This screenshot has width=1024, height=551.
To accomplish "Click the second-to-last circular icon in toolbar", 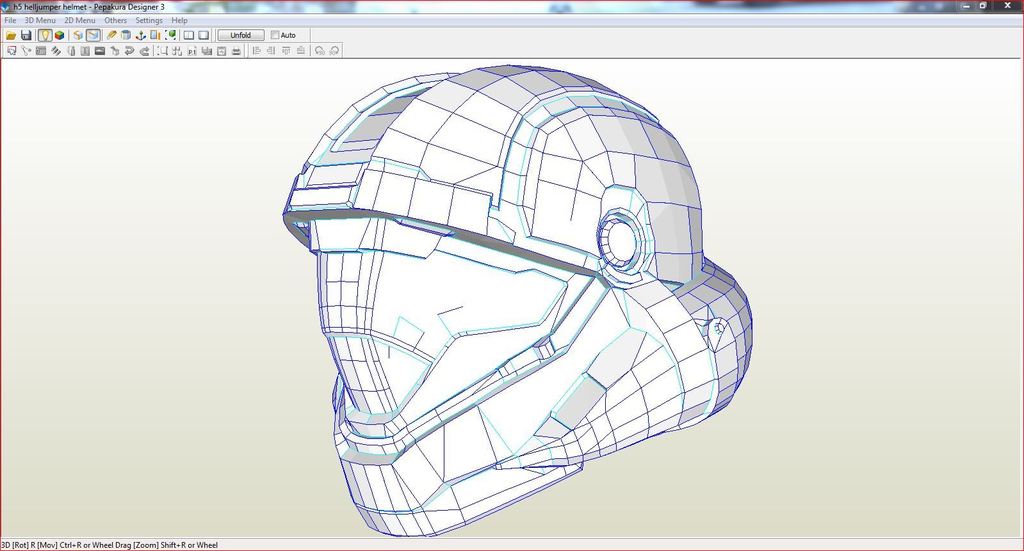I will click(319, 50).
